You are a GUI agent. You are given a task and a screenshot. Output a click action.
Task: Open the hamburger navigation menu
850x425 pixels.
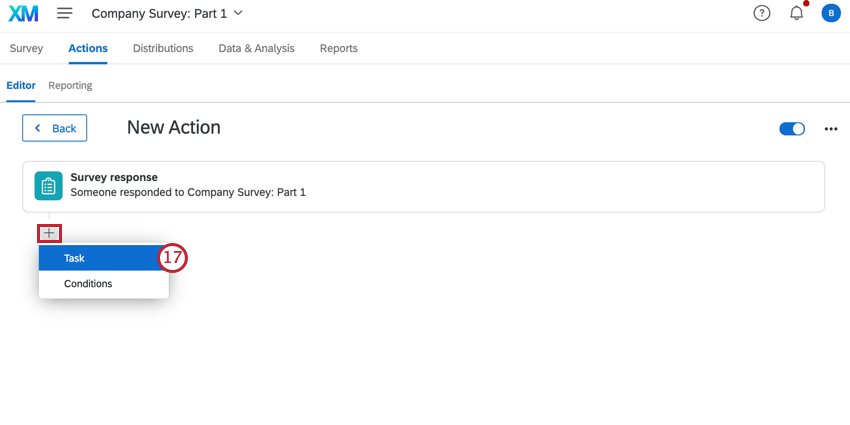pos(65,14)
